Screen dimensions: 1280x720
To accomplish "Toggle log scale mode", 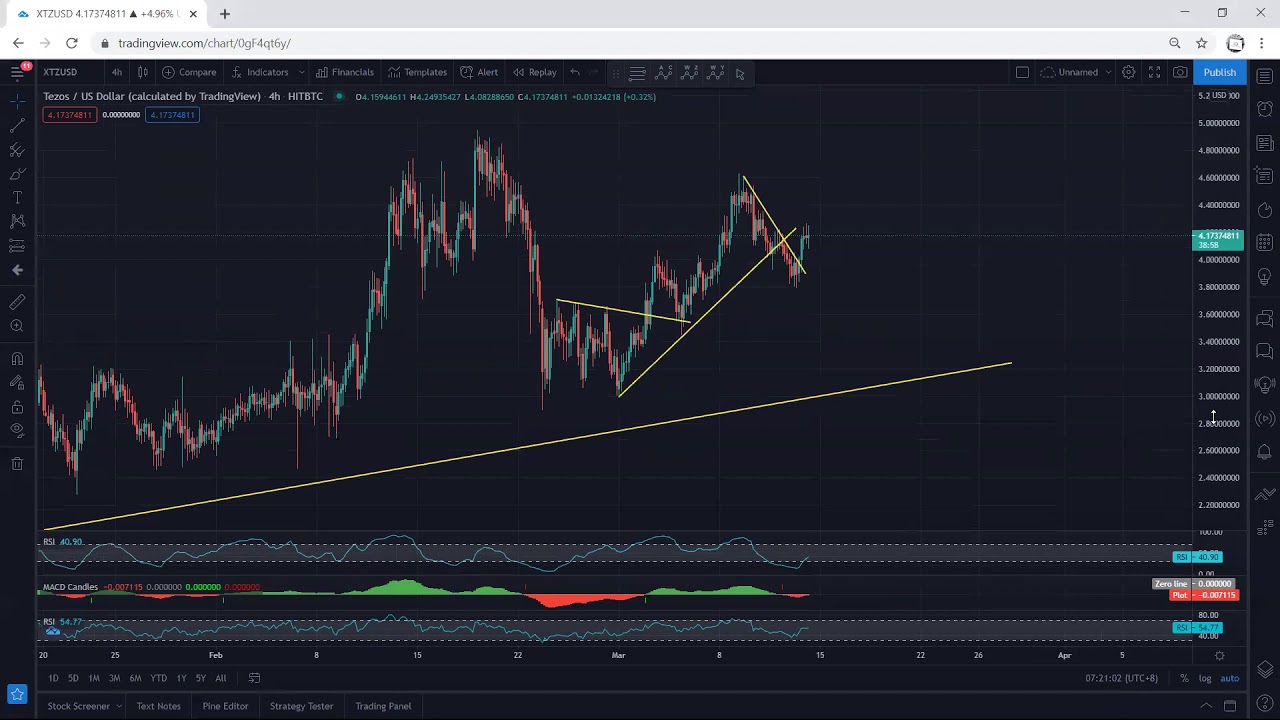I will coord(1205,678).
